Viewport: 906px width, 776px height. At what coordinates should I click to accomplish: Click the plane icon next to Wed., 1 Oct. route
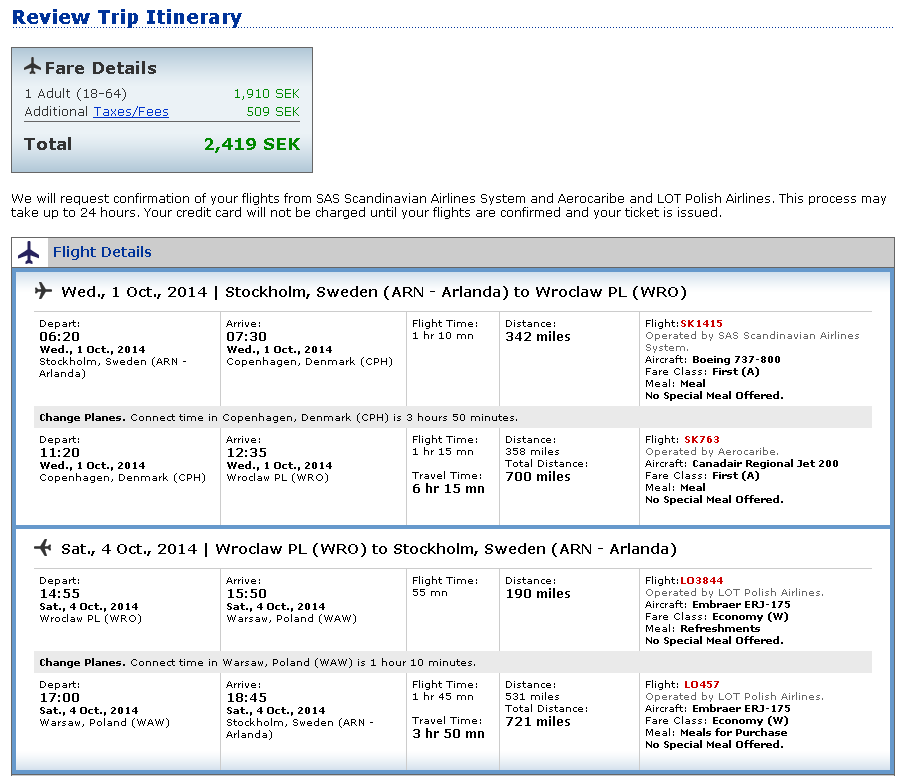coord(43,291)
